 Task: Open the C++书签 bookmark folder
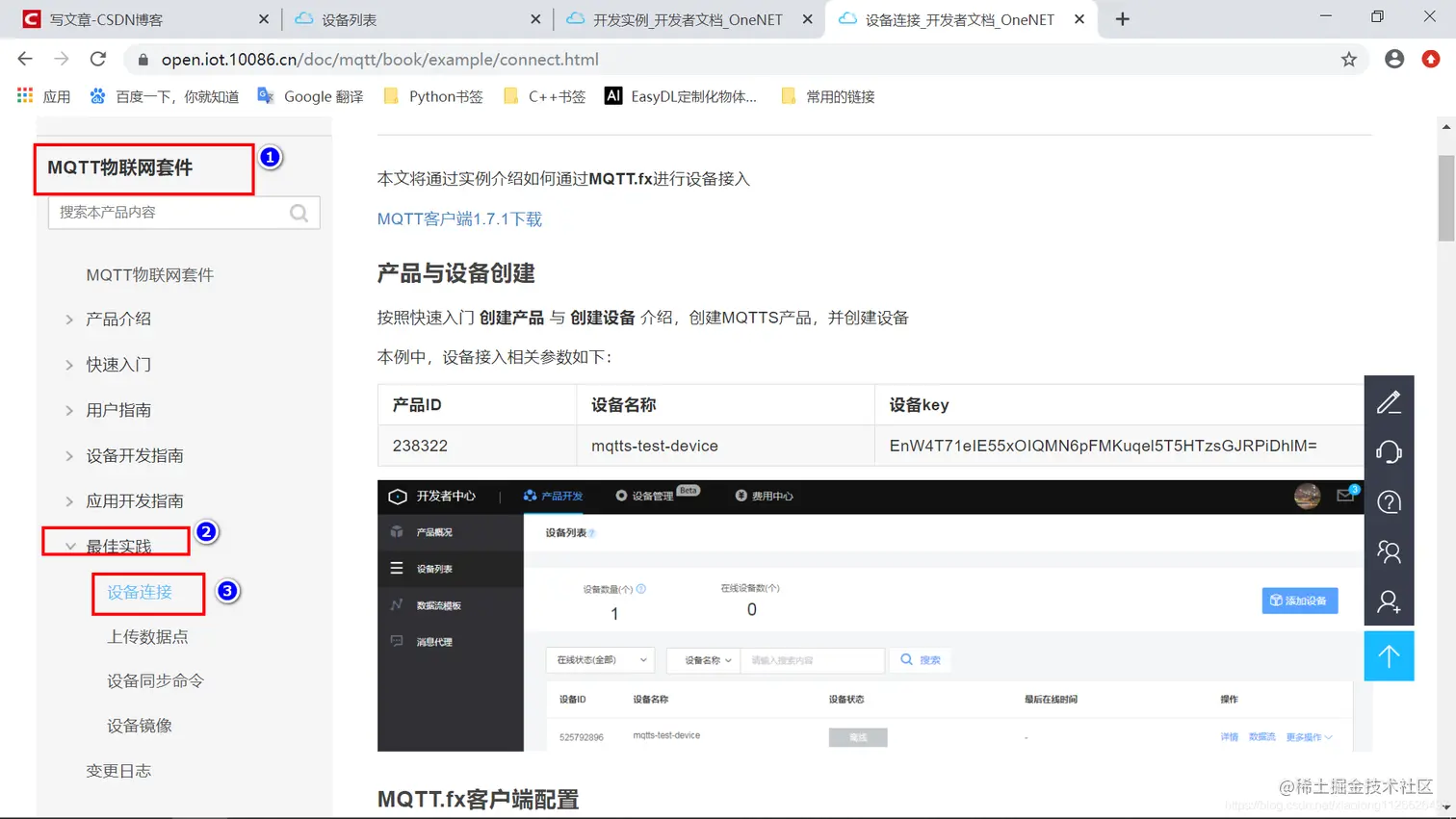[x=544, y=96]
